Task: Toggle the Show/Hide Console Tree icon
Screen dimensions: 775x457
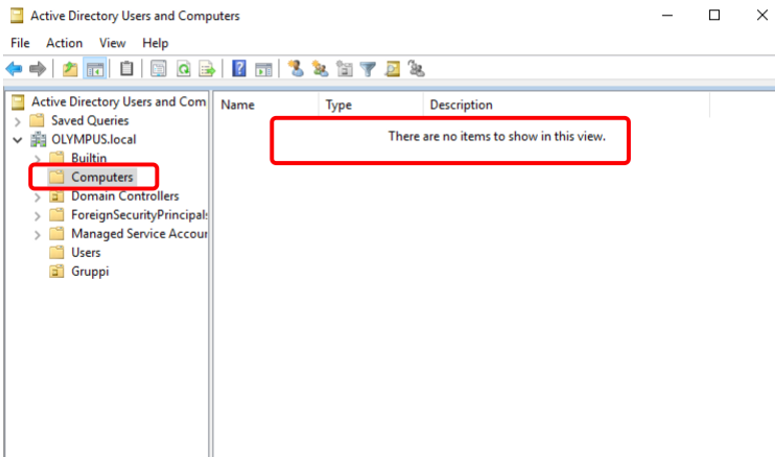Action: 95,69
